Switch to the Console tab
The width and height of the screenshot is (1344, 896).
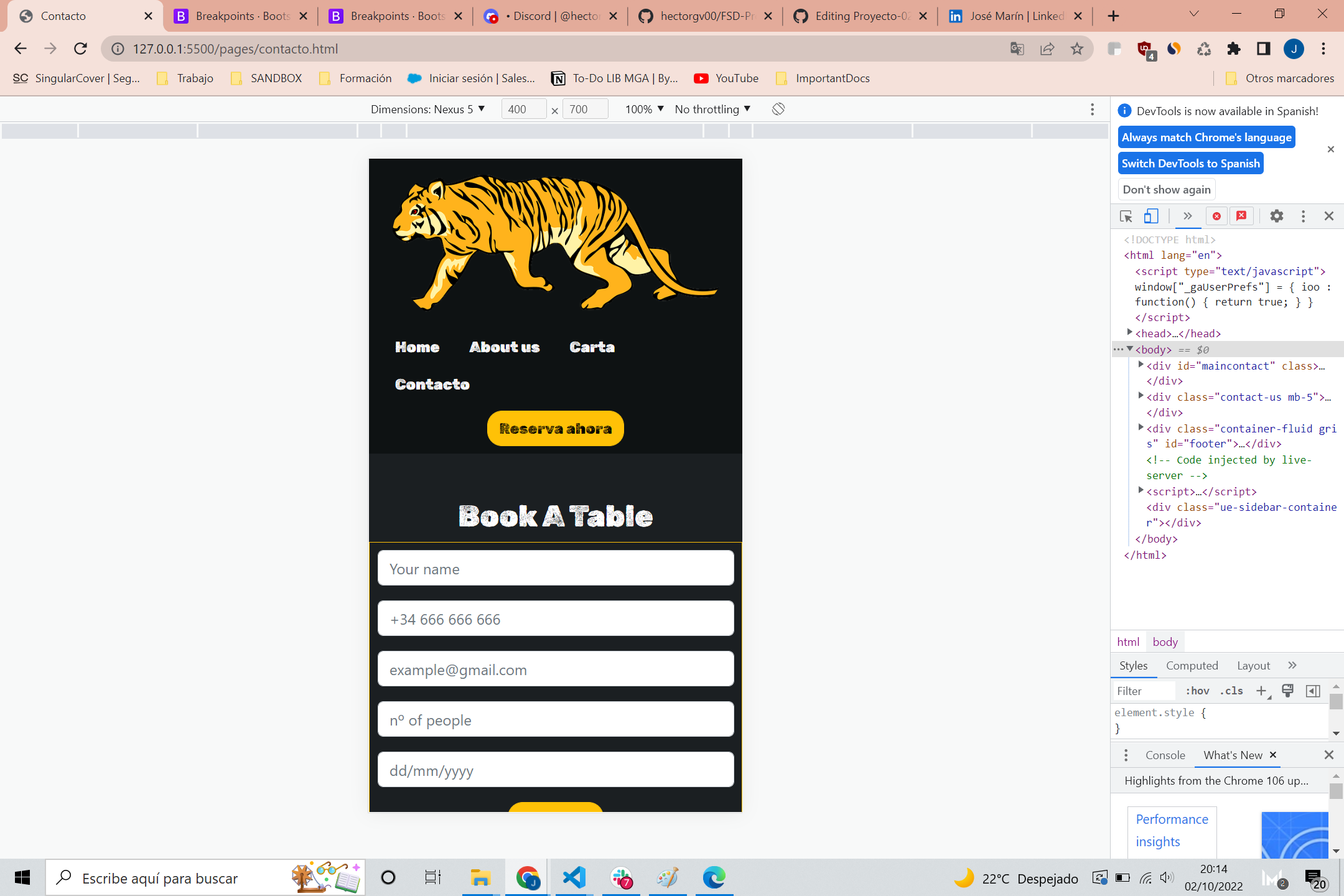tap(1164, 755)
